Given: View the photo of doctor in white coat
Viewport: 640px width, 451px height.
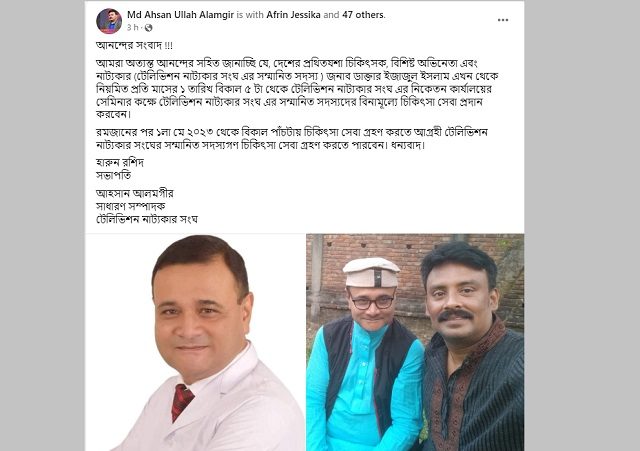Looking at the screenshot, I should (x=195, y=342).
